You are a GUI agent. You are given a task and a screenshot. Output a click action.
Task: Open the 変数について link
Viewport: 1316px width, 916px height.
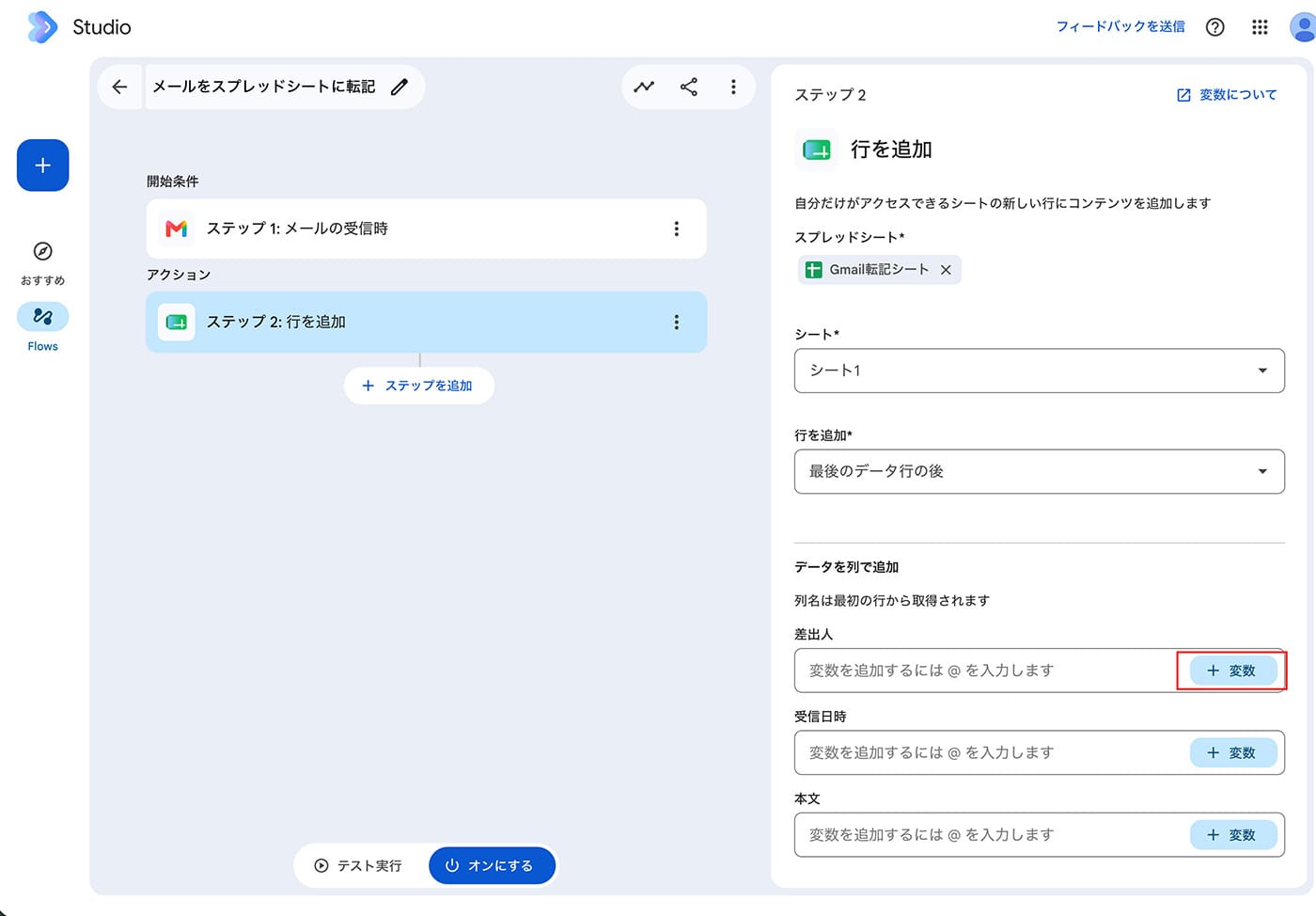[1227, 95]
